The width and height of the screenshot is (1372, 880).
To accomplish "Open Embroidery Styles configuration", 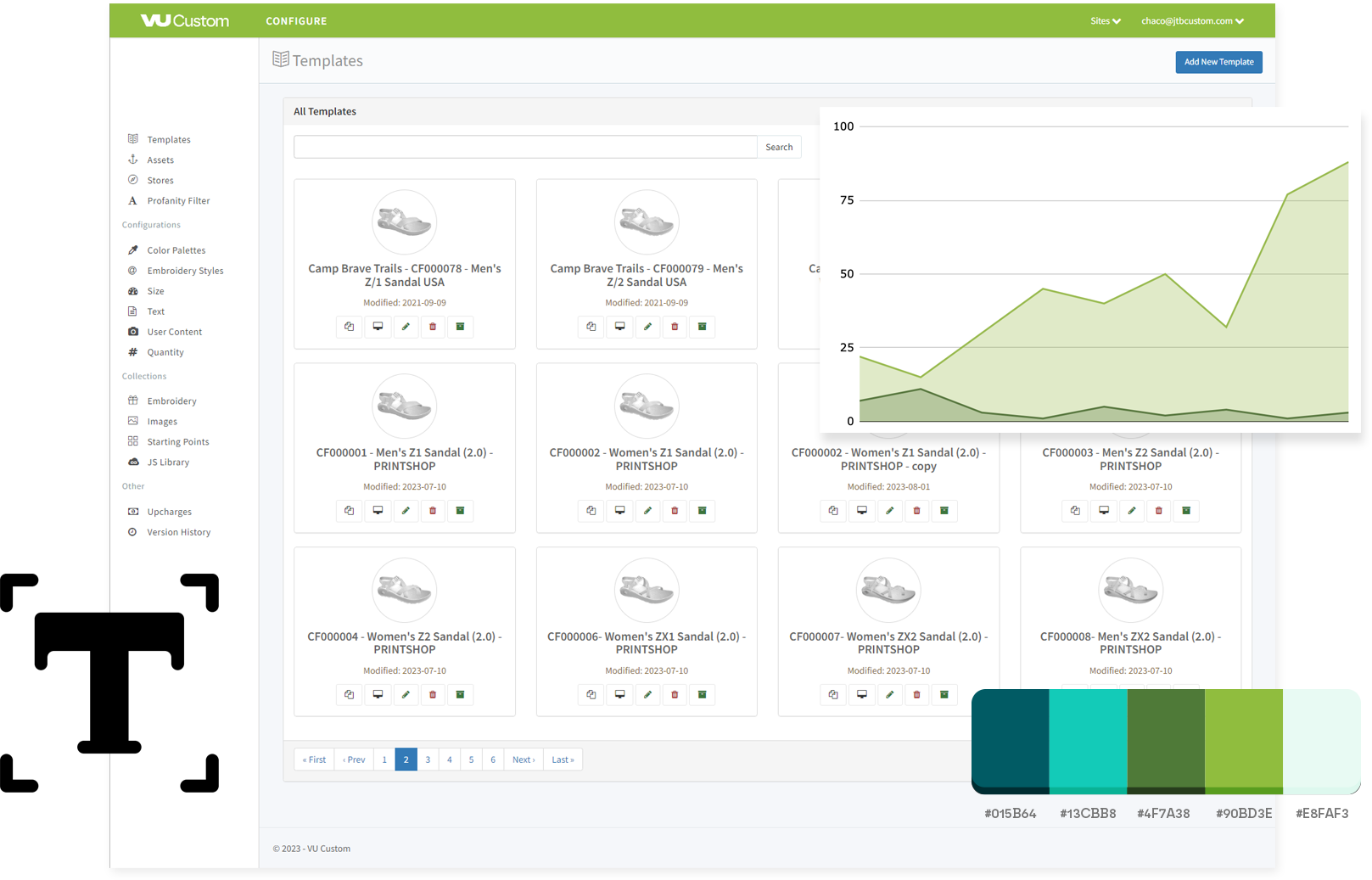I will [185, 271].
